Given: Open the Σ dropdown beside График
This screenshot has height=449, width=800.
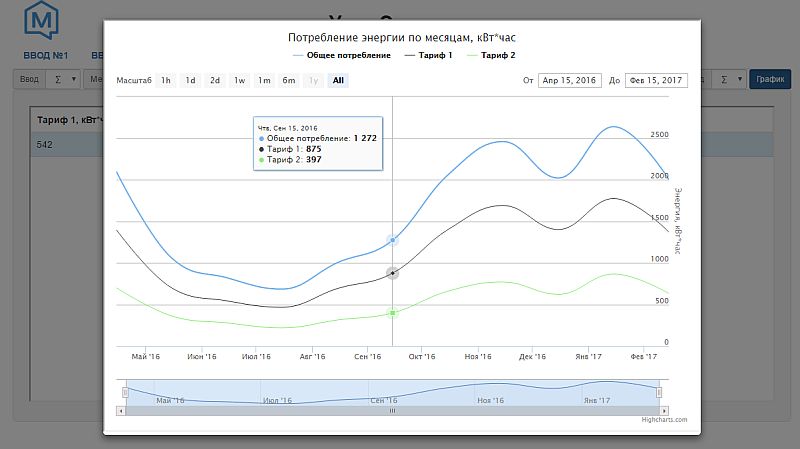Looking at the screenshot, I should coord(732,79).
